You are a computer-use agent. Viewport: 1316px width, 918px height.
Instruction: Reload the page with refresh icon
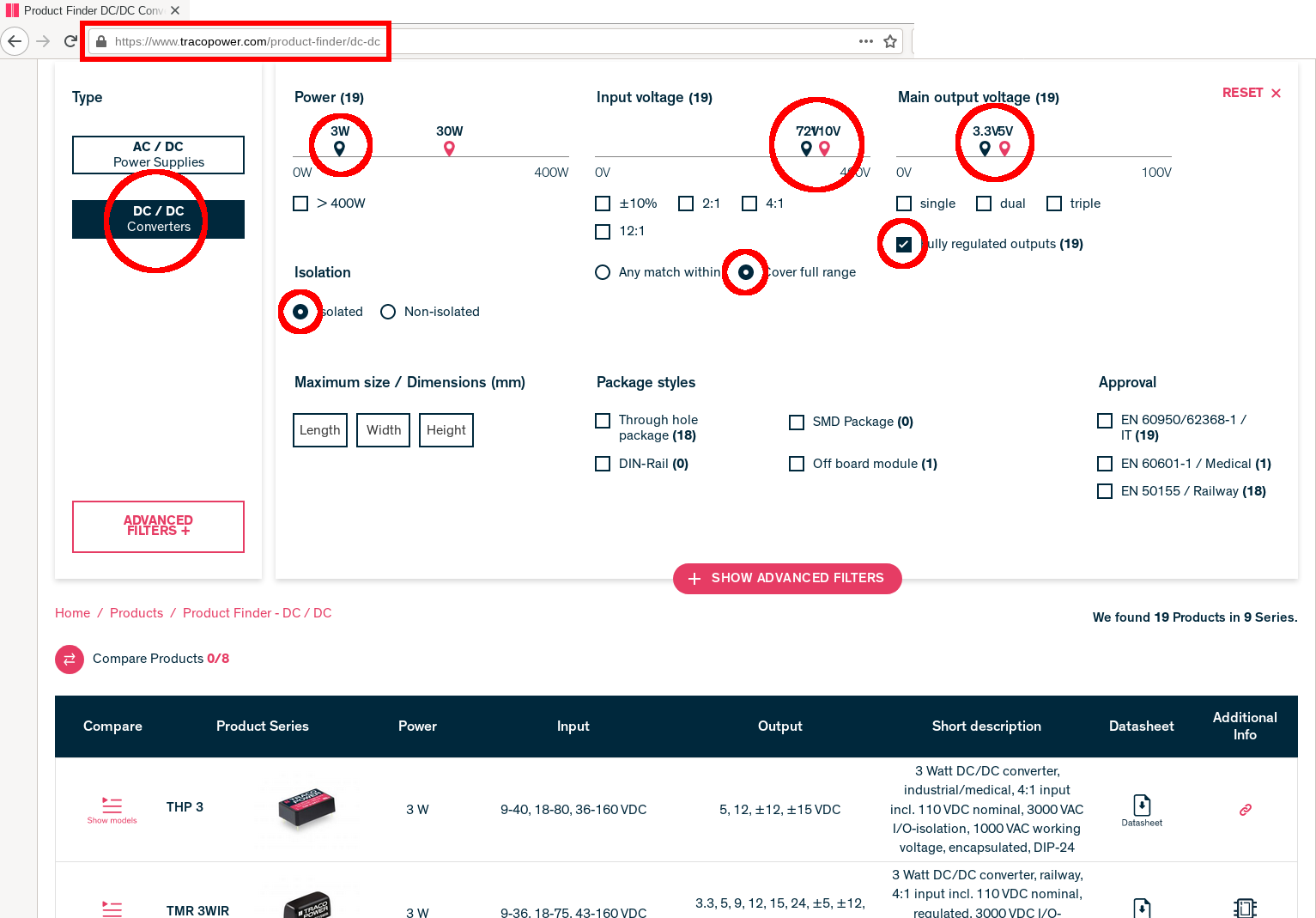pyautogui.click(x=70, y=41)
